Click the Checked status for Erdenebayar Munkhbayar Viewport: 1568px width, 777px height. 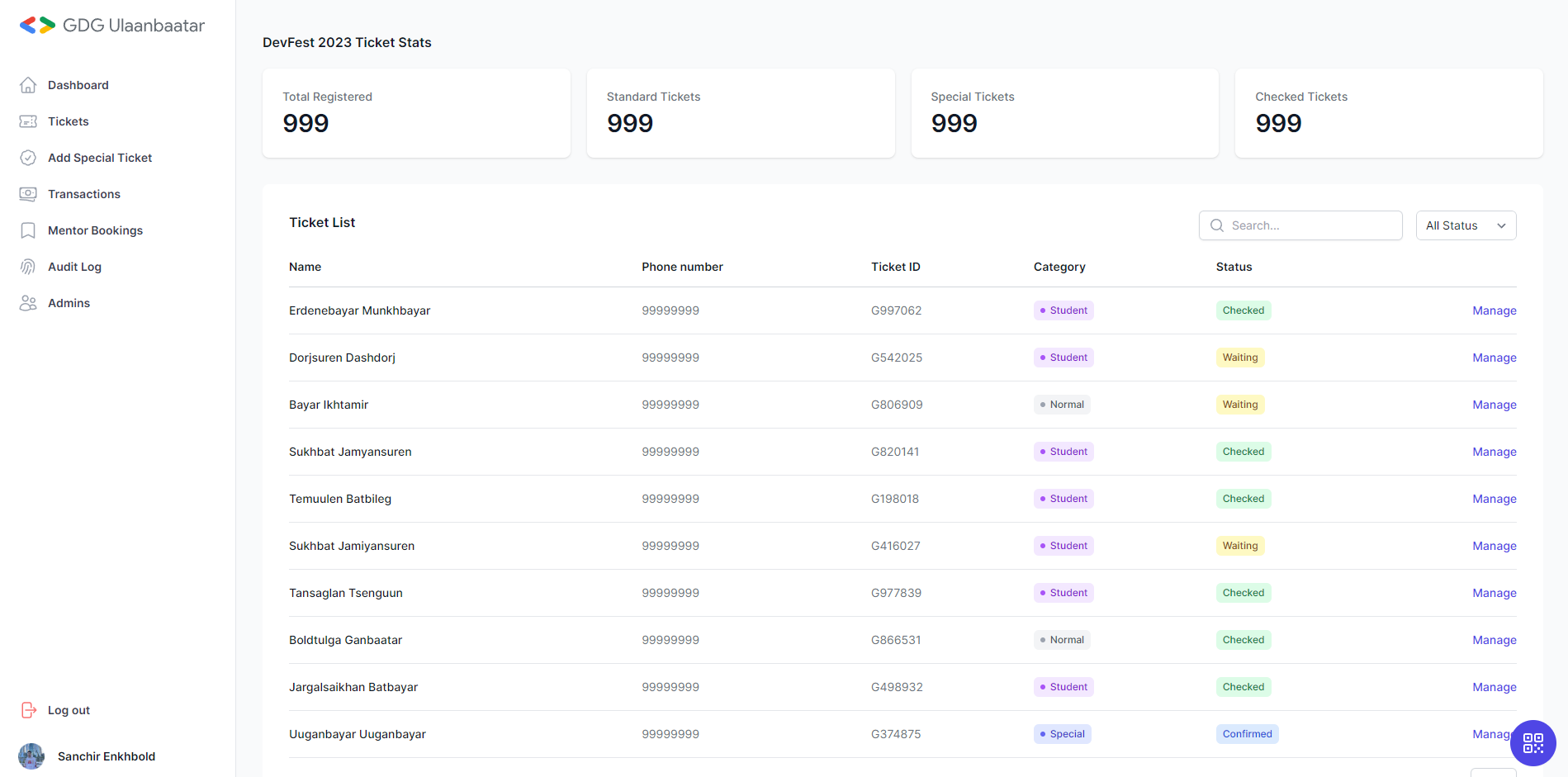point(1244,310)
